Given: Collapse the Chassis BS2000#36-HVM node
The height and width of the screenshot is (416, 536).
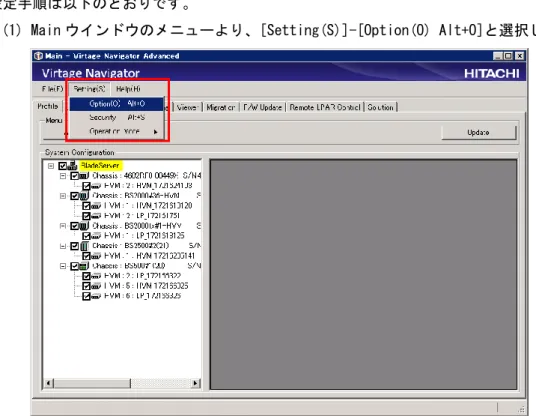Looking at the screenshot, I should (63, 196).
